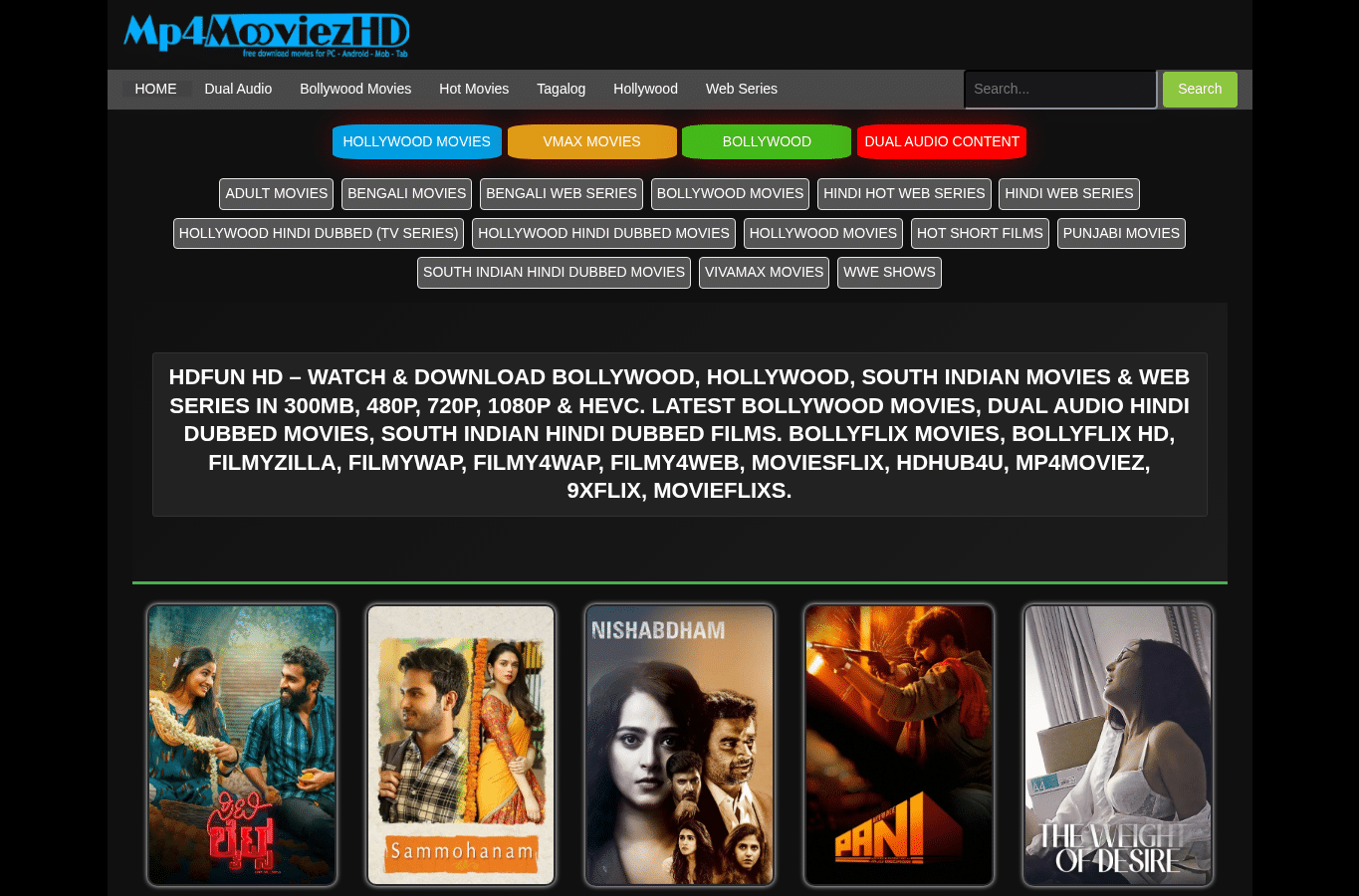Open BENGALI MOVIES category tag

pos(406,194)
